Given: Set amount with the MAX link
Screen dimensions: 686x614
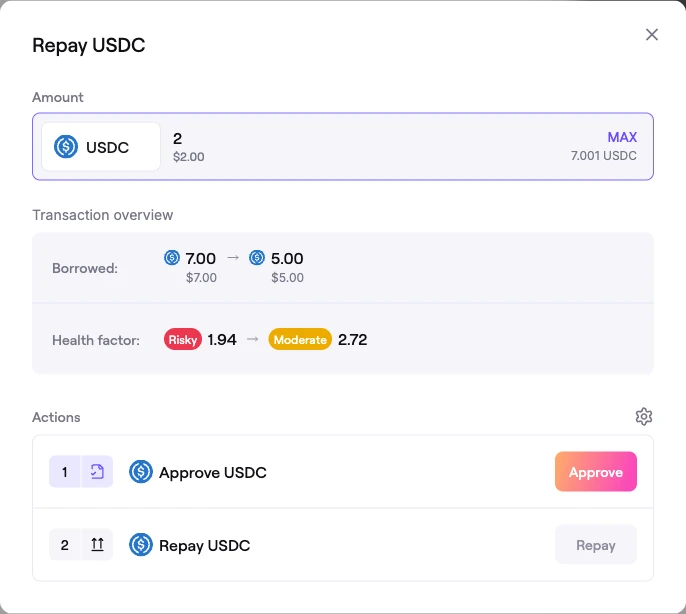Looking at the screenshot, I should pos(622,137).
